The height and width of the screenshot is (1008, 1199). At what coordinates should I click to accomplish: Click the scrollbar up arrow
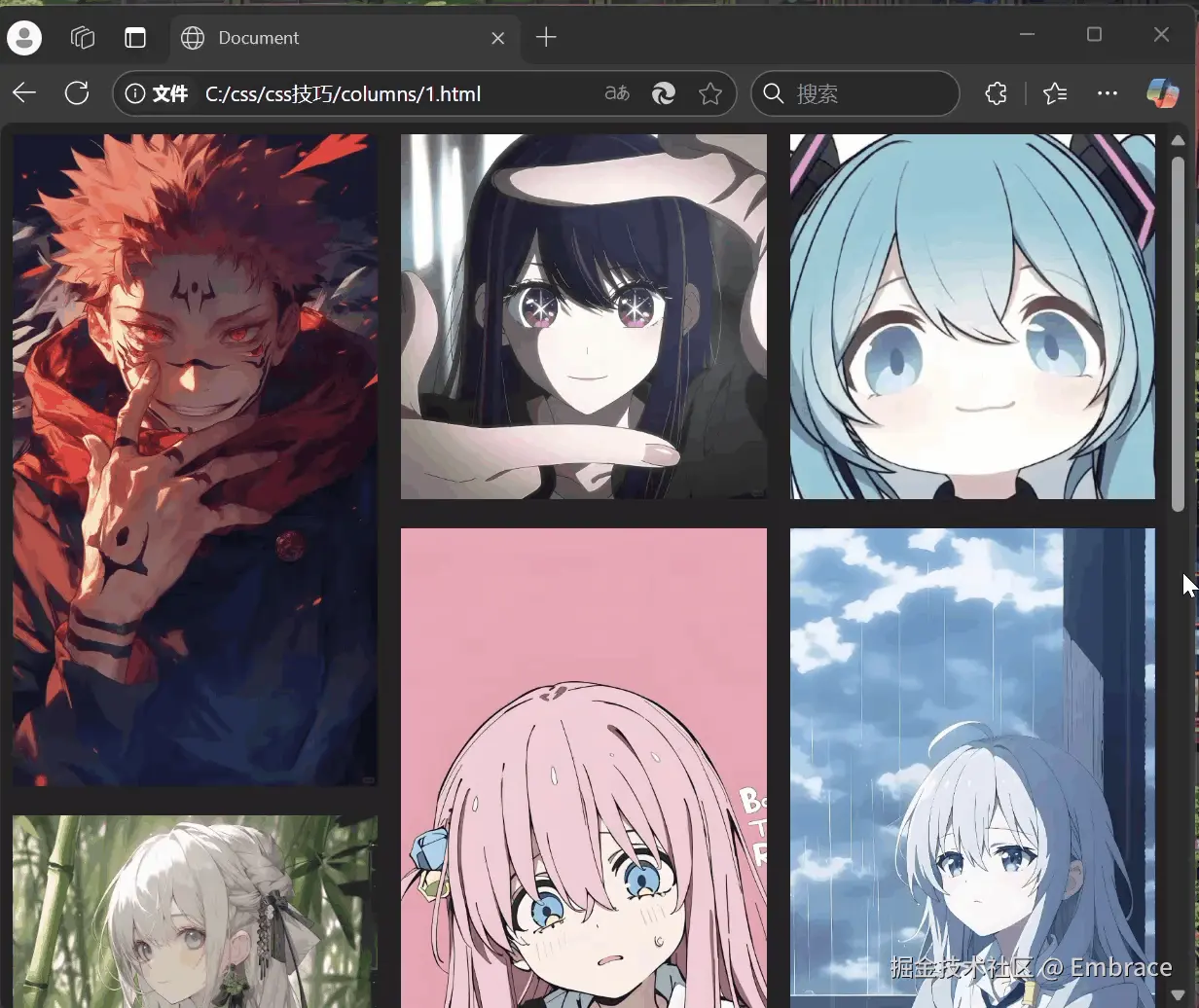click(x=1178, y=141)
